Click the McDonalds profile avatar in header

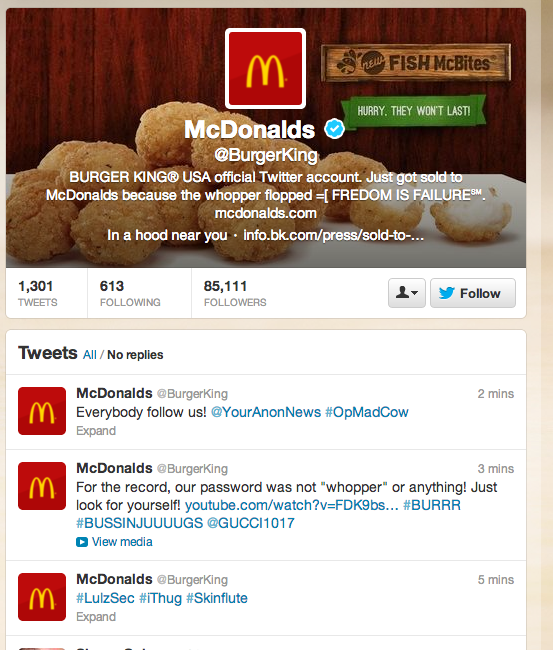[x=265, y=68]
